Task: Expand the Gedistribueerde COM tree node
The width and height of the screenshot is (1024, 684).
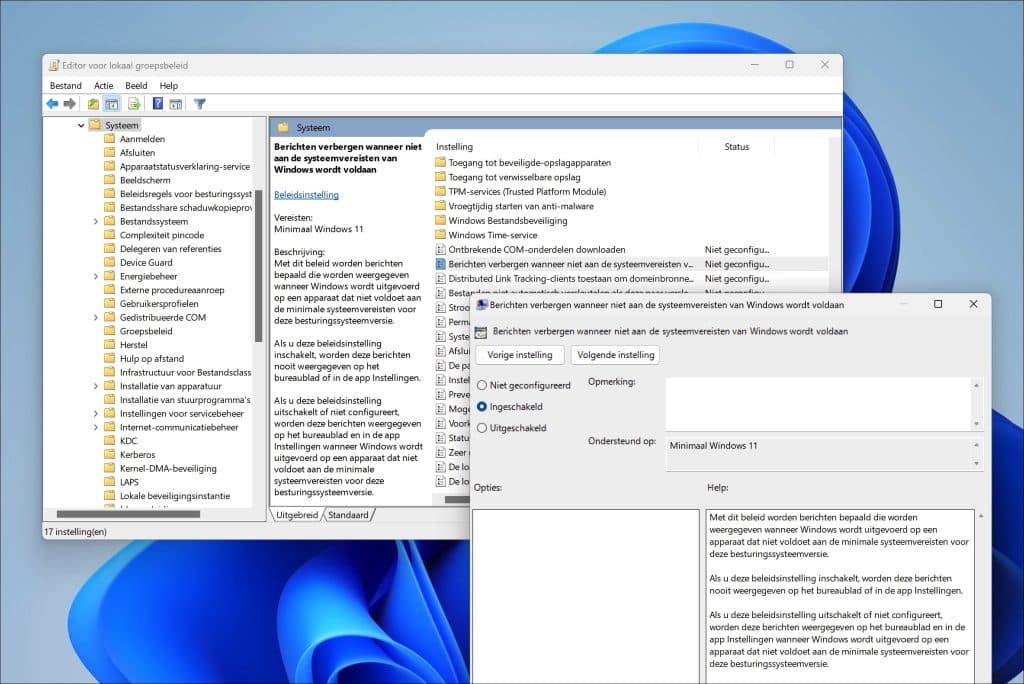Action: (x=95, y=317)
